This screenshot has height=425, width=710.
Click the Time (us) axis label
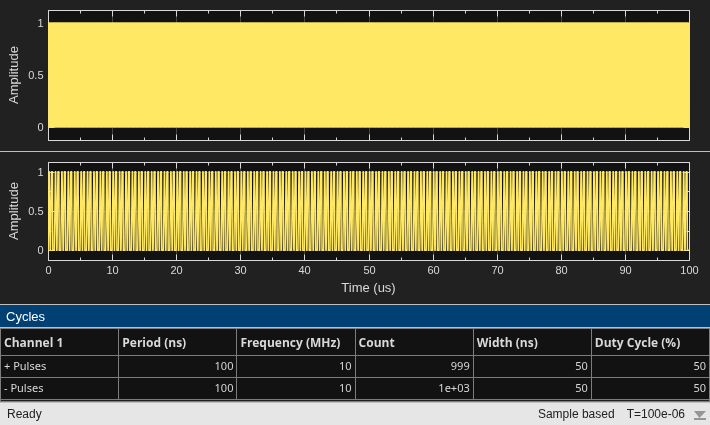[x=369, y=288]
